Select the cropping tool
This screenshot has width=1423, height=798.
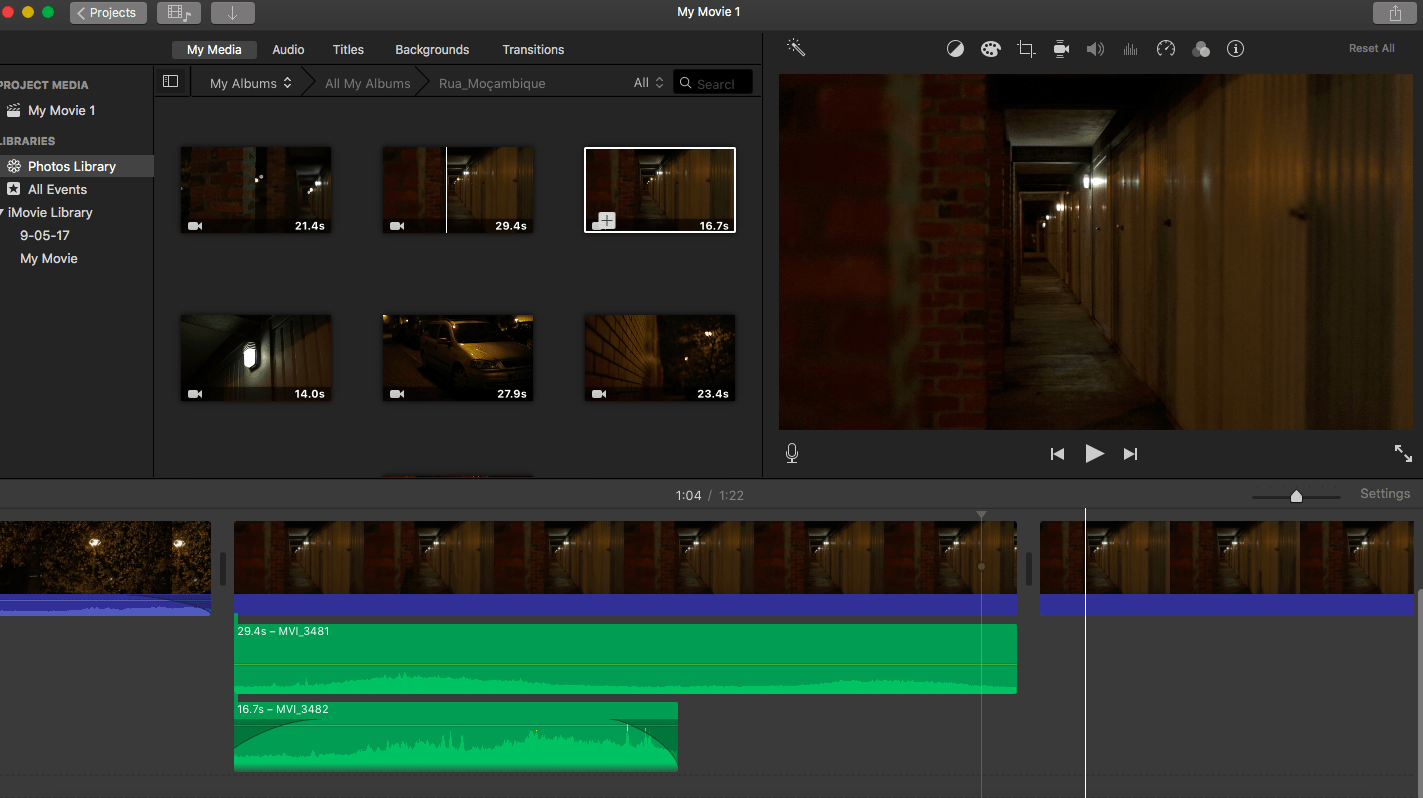click(x=1025, y=49)
